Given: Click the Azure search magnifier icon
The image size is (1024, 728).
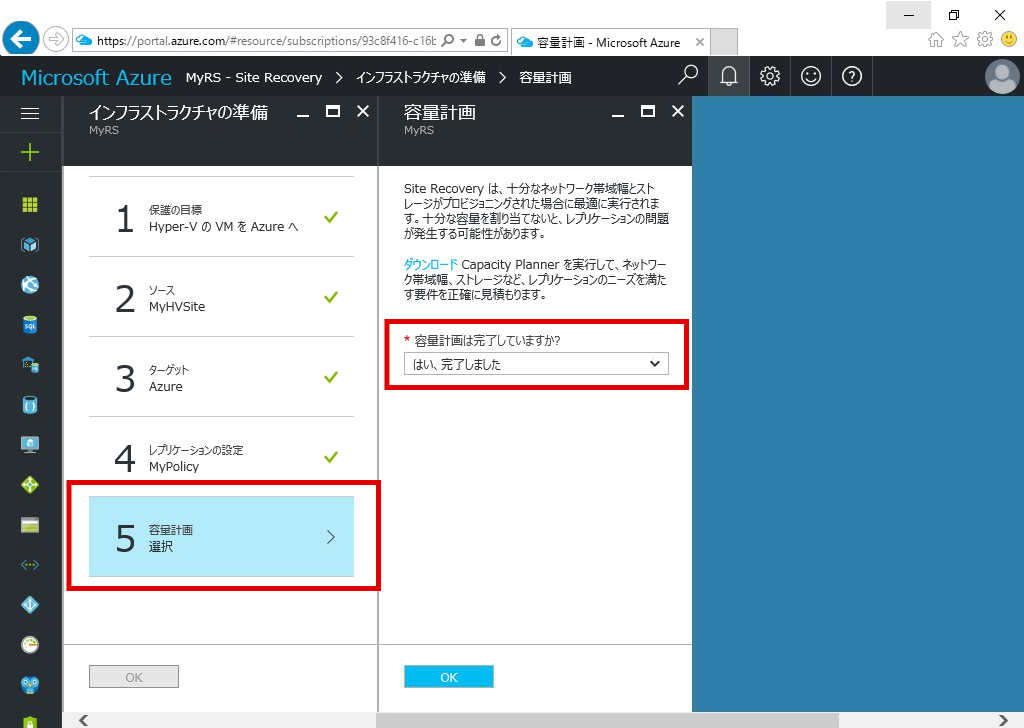Looking at the screenshot, I should pos(688,76).
